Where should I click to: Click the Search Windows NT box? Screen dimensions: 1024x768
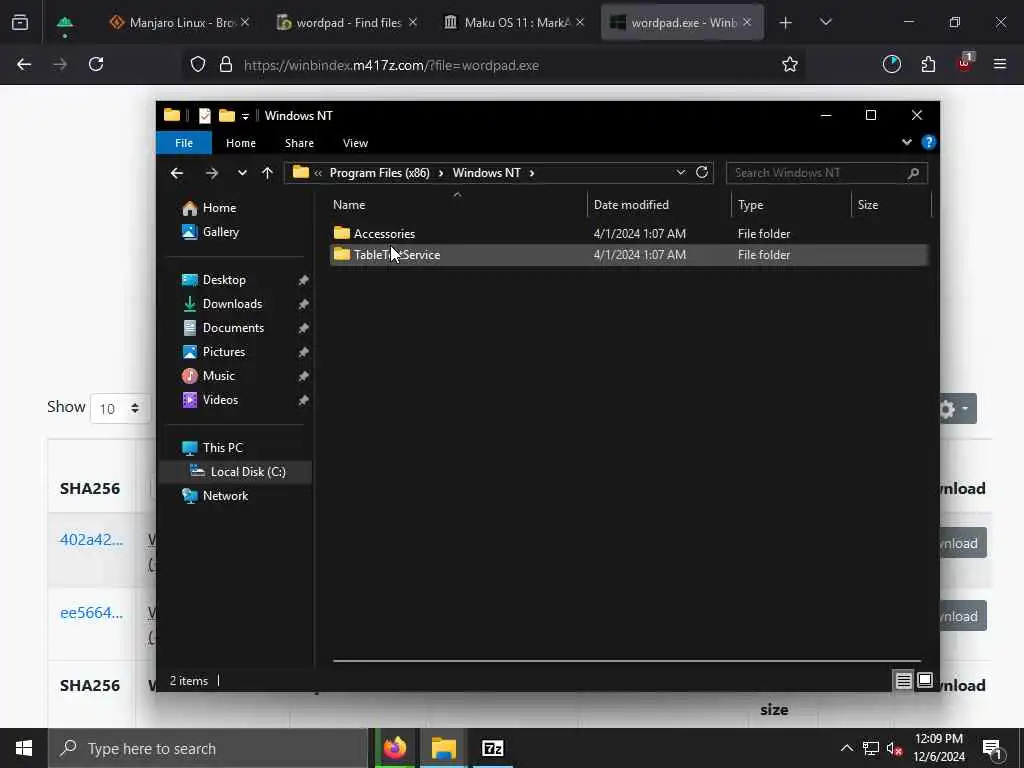pos(826,173)
